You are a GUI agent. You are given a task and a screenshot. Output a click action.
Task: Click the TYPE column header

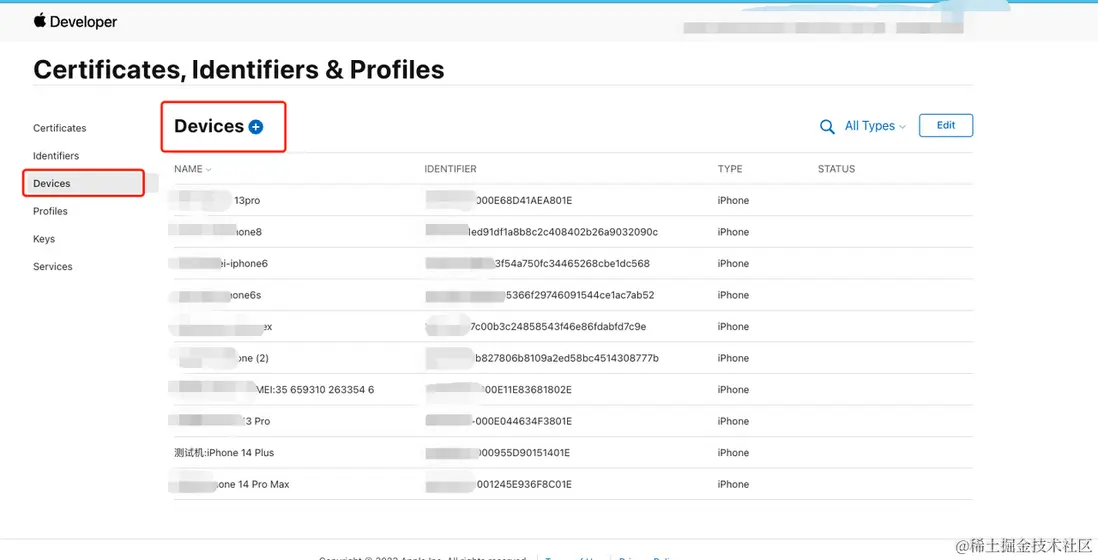coord(730,169)
